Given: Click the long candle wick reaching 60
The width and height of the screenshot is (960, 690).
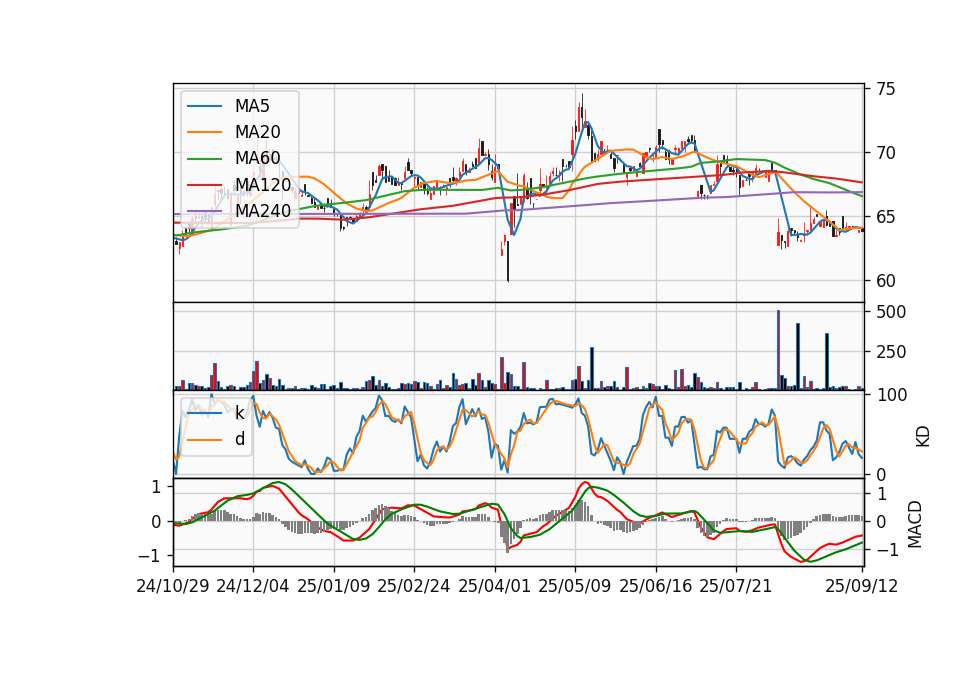Looking at the screenshot, I should point(508,261).
